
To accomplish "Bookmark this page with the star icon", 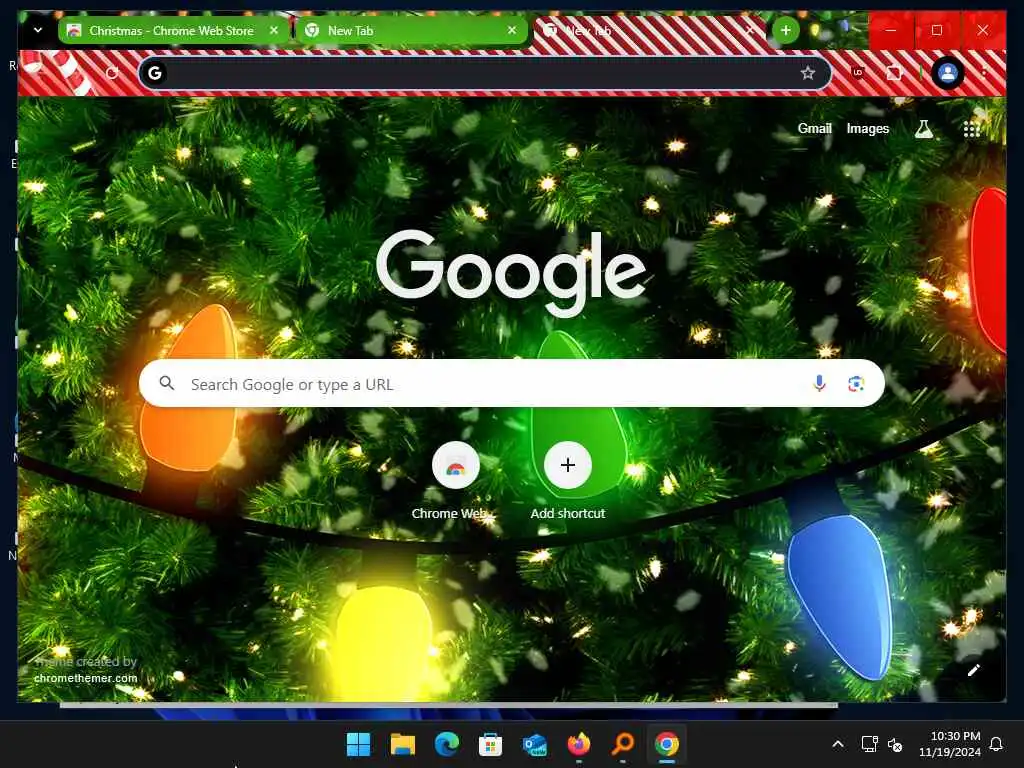I will [x=808, y=72].
